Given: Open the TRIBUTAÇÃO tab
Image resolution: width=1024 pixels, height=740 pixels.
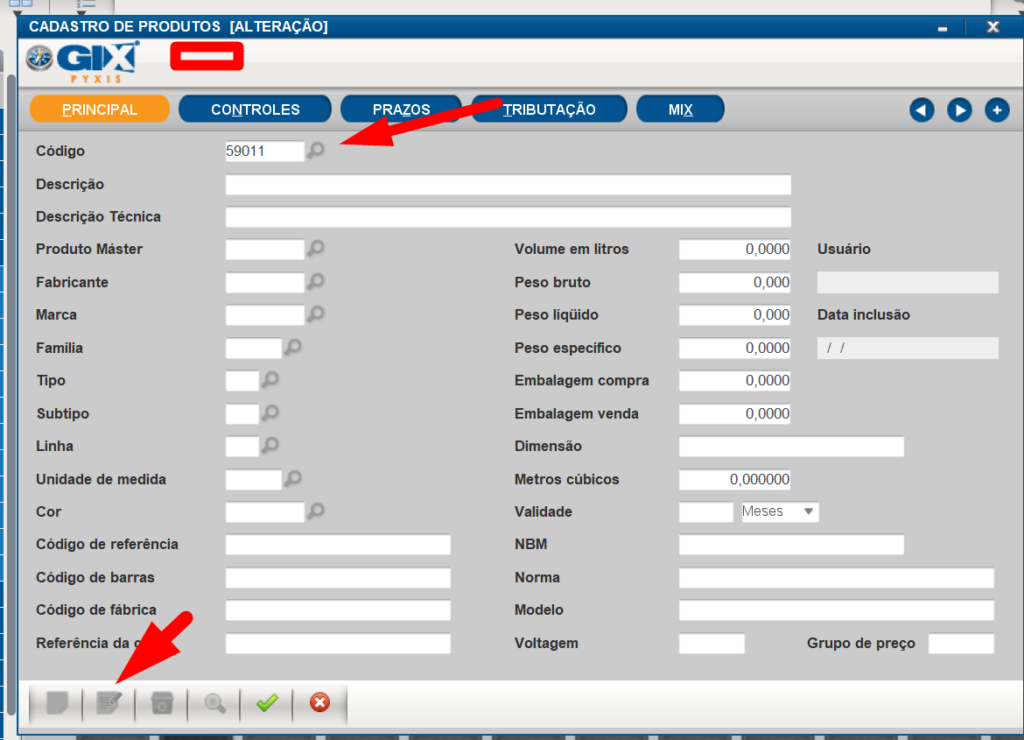Looking at the screenshot, I should (549, 109).
